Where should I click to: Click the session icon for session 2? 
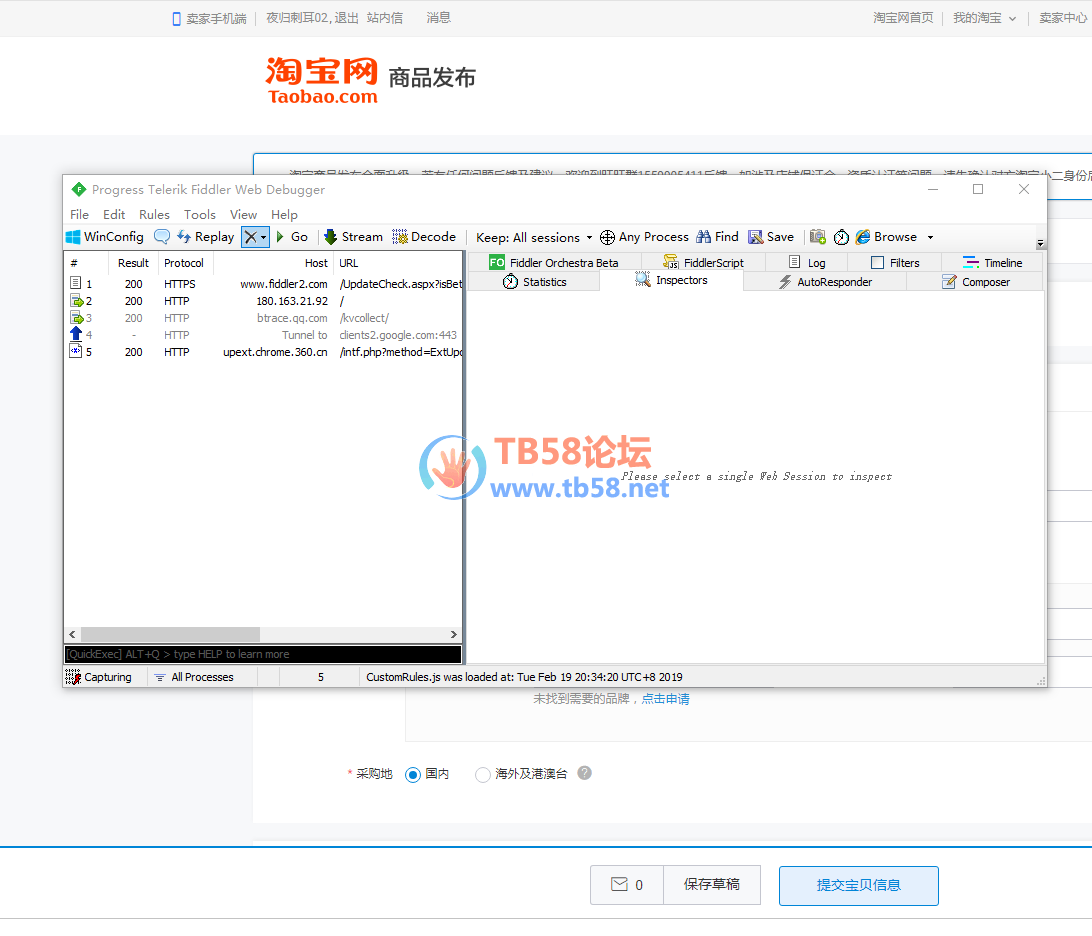(x=76, y=301)
